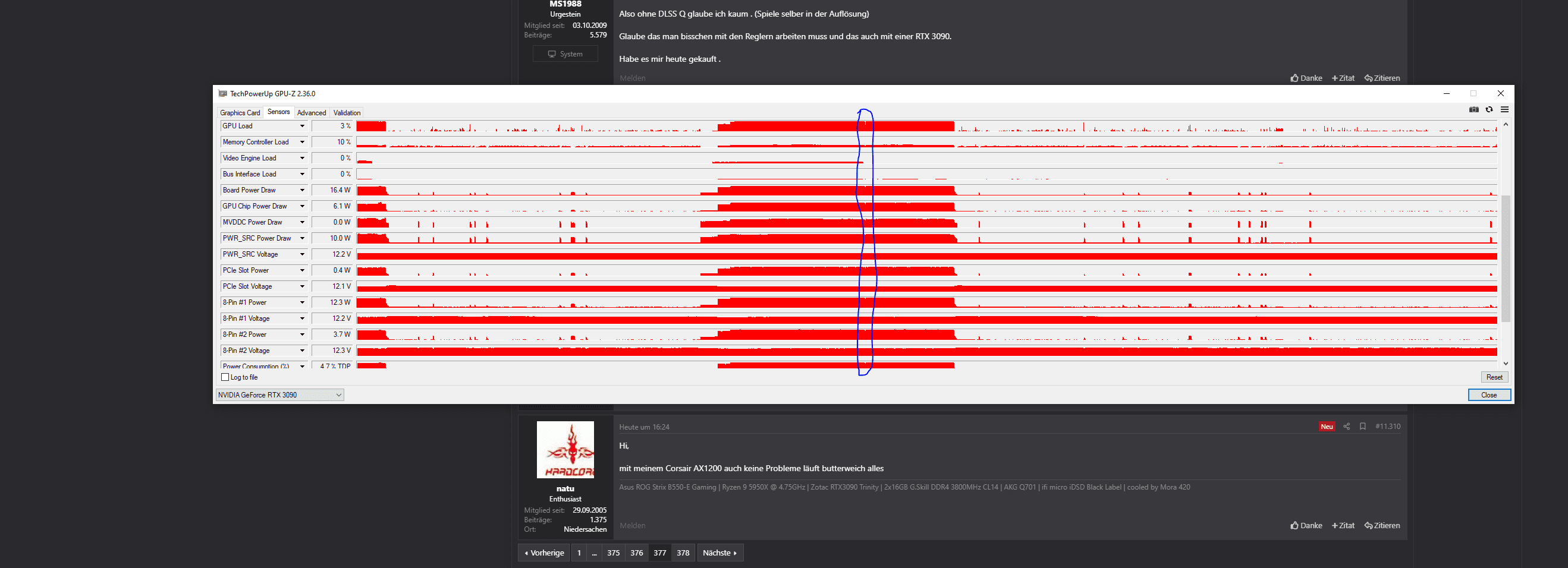1568x568 pixels.
Task: Open the System button under MS1988's profile
Action: pos(565,54)
